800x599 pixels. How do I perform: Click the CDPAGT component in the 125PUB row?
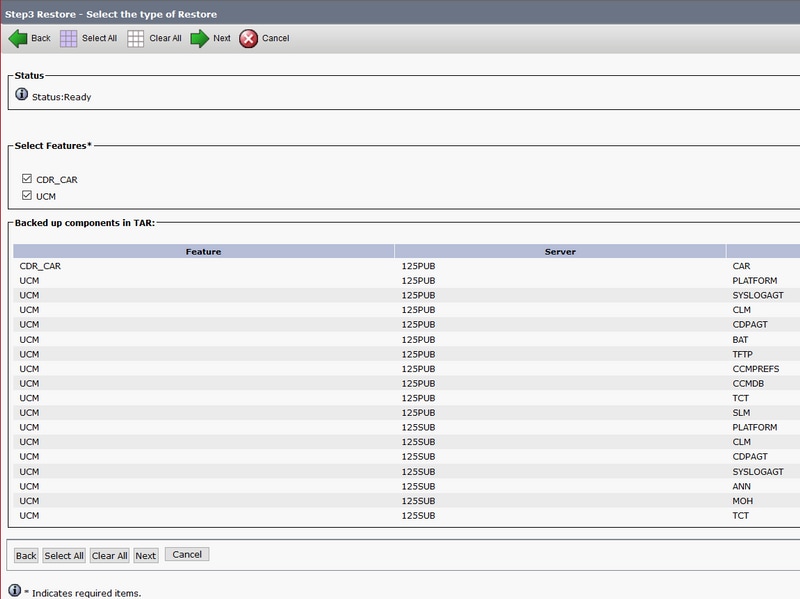(750, 325)
